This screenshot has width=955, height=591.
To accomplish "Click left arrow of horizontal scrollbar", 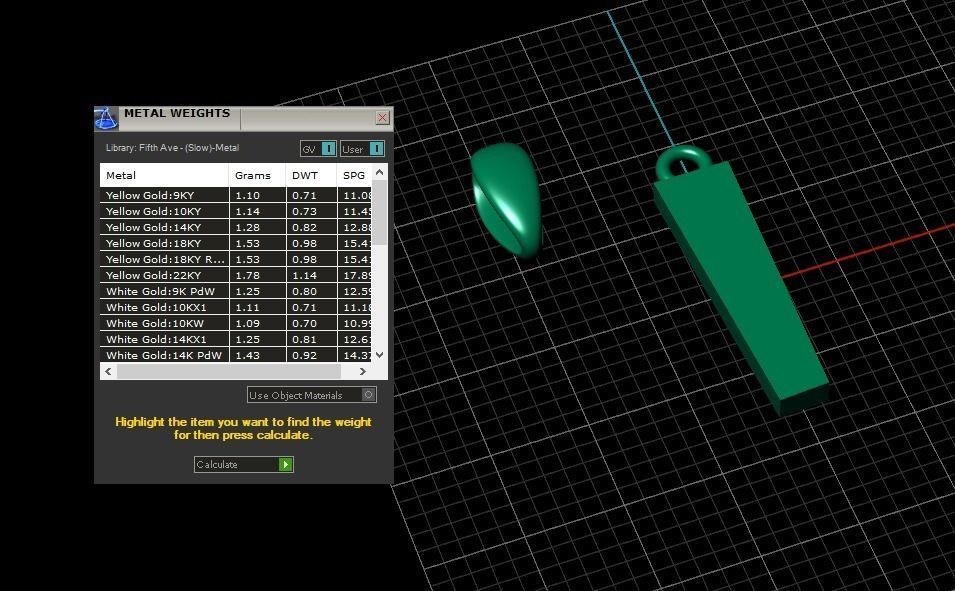I will [108, 371].
